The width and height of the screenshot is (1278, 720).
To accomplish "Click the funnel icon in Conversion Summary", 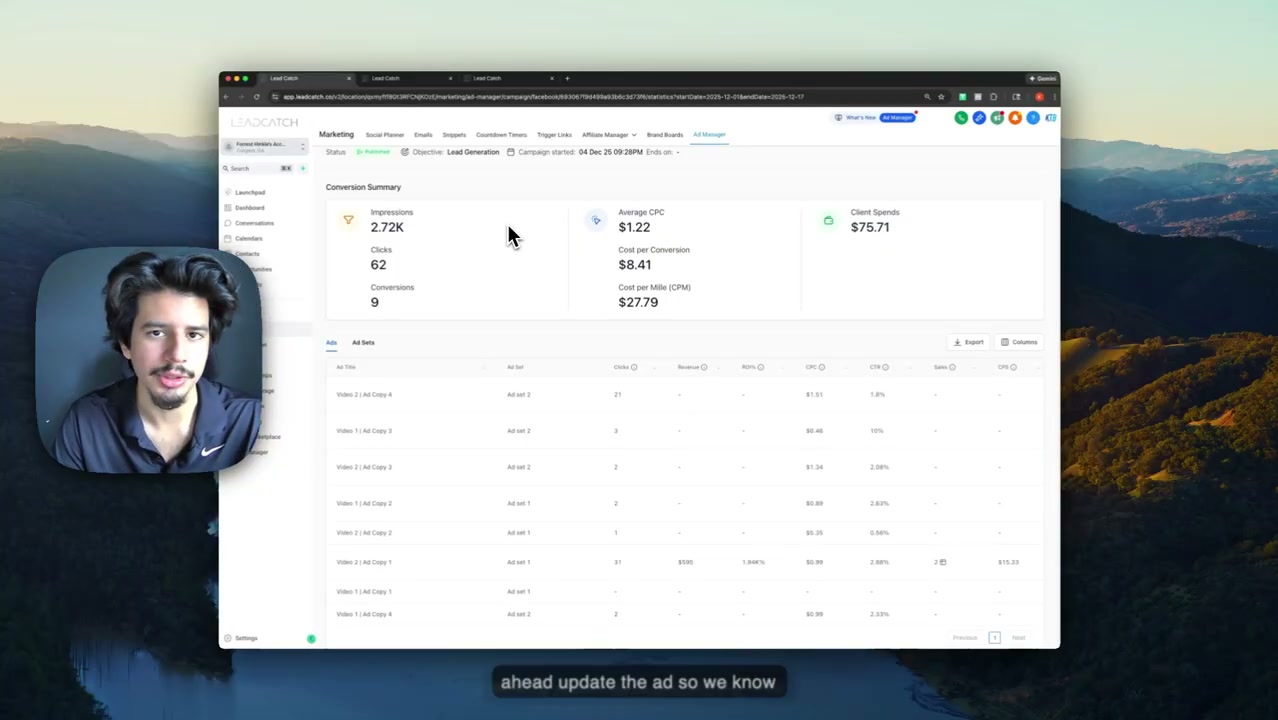I will tap(348, 220).
